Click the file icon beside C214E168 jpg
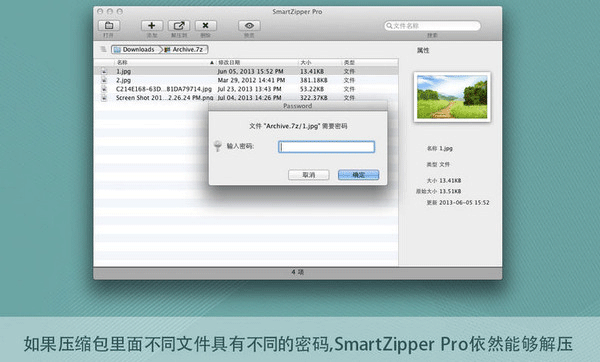Viewport: 600px width, 362px height. point(104,89)
